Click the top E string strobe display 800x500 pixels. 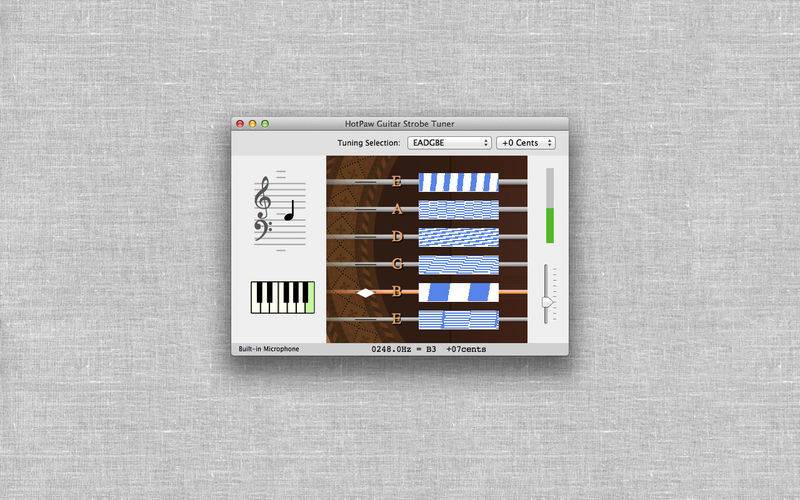[x=459, y=182]
